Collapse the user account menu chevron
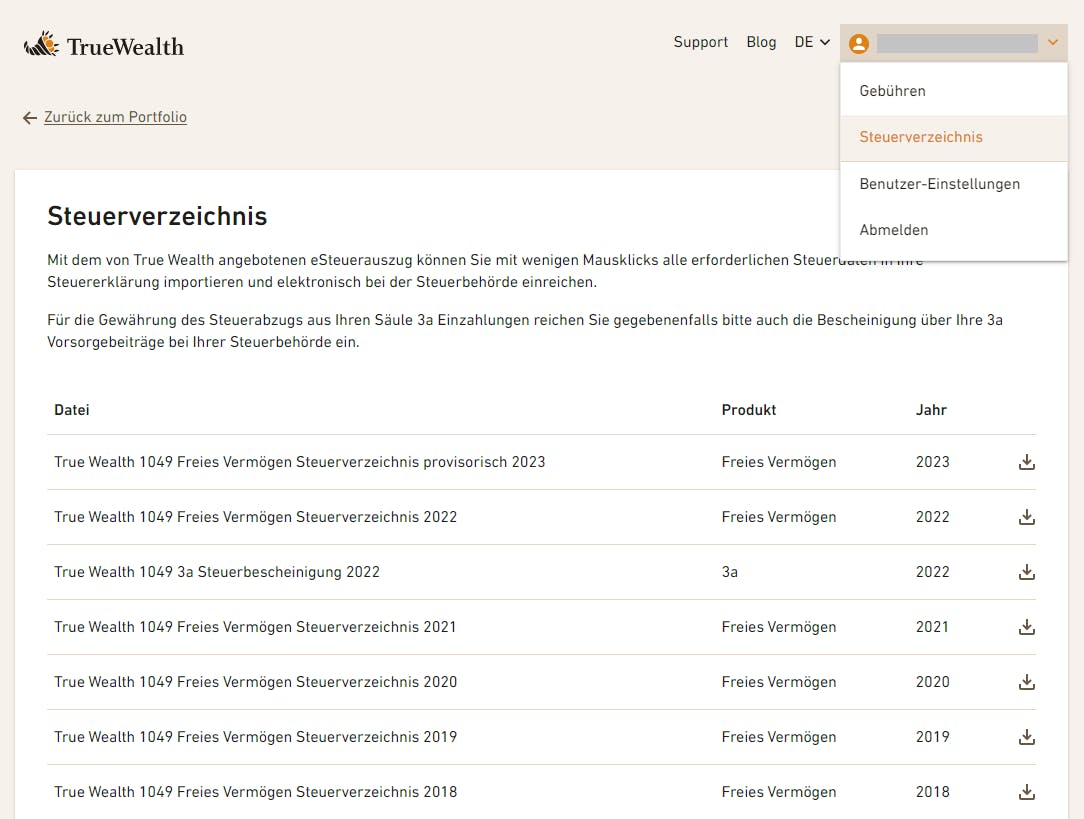The height and width of the screenshot is (819, 1084). coord(1052,43)
